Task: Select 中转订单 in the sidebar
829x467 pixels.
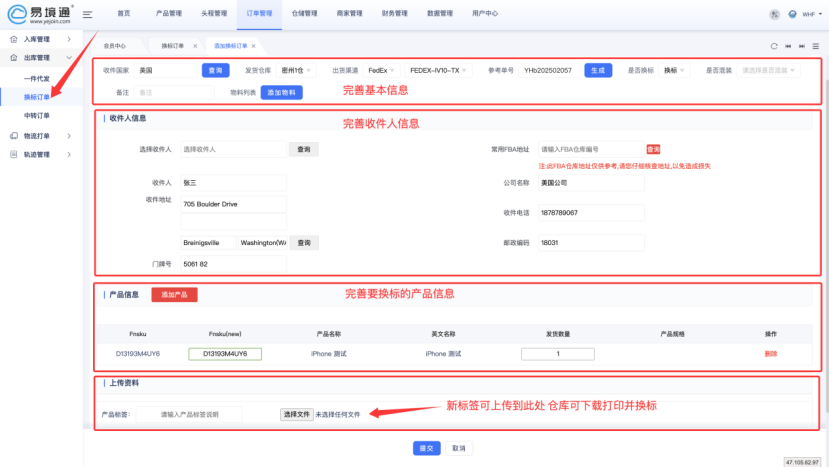Action: (x=37, y=116)
